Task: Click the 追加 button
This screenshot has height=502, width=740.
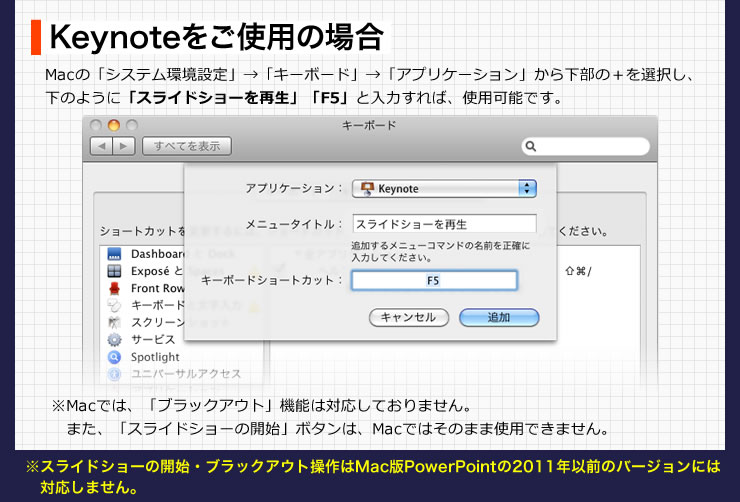Action: (x=499, y=318)
